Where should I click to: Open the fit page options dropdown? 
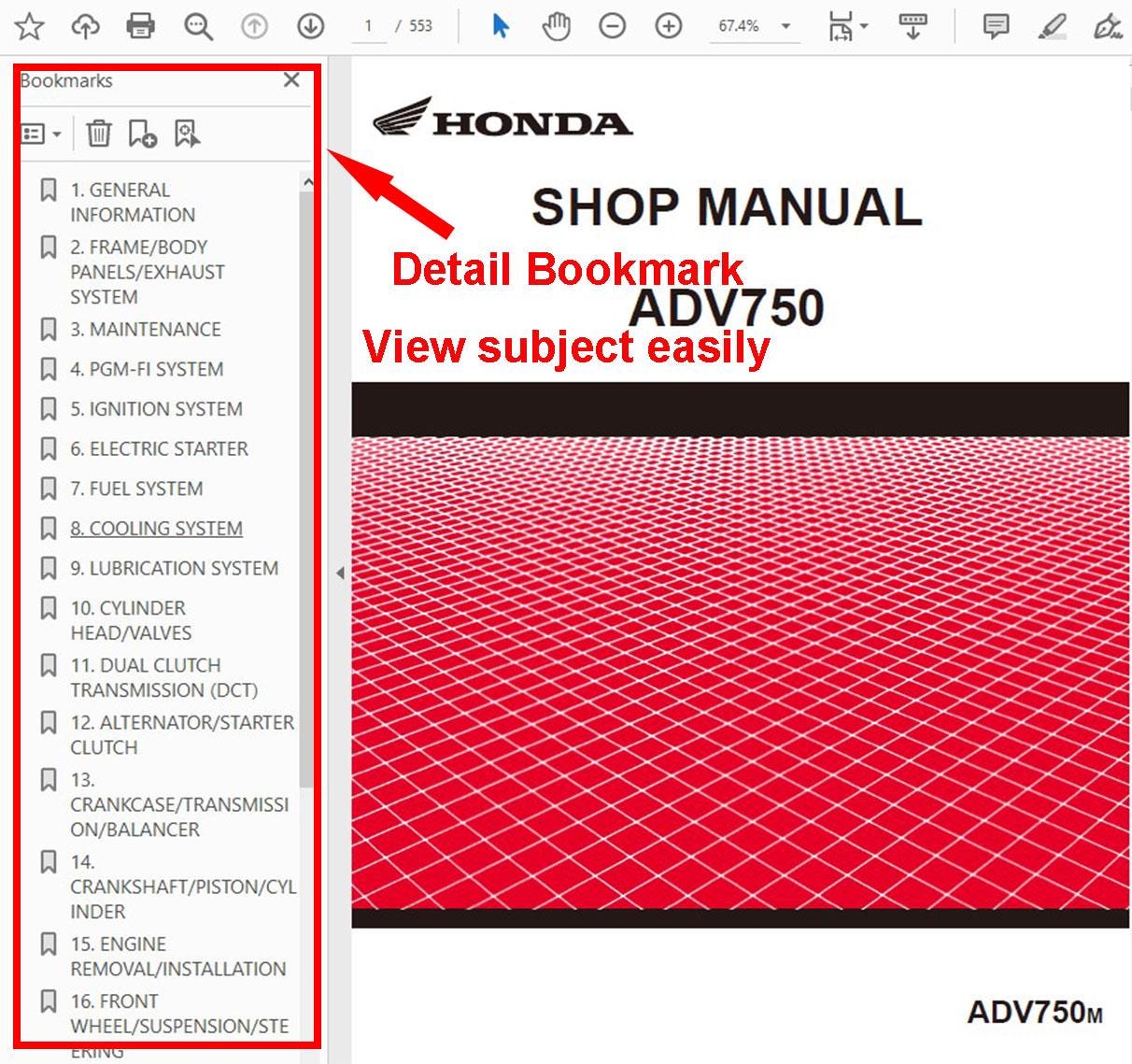point(847,27)
